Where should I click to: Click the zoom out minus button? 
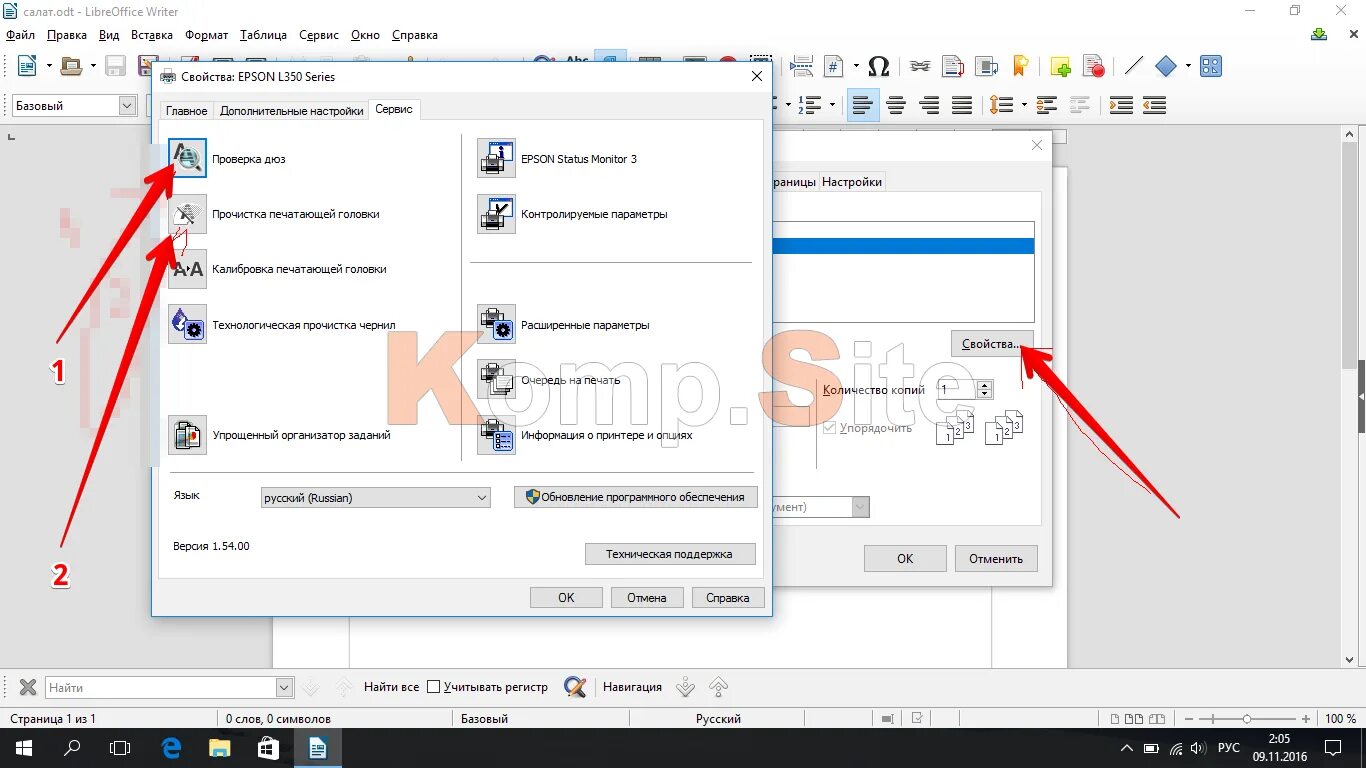coord(1187,719)
